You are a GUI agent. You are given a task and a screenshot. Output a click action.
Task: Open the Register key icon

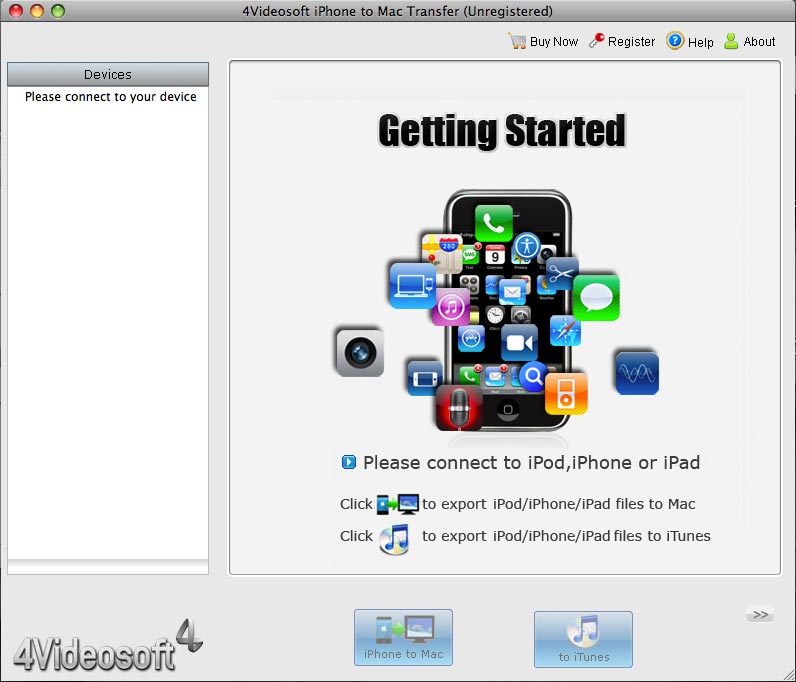pyautogui.click(x=597, y=40)
